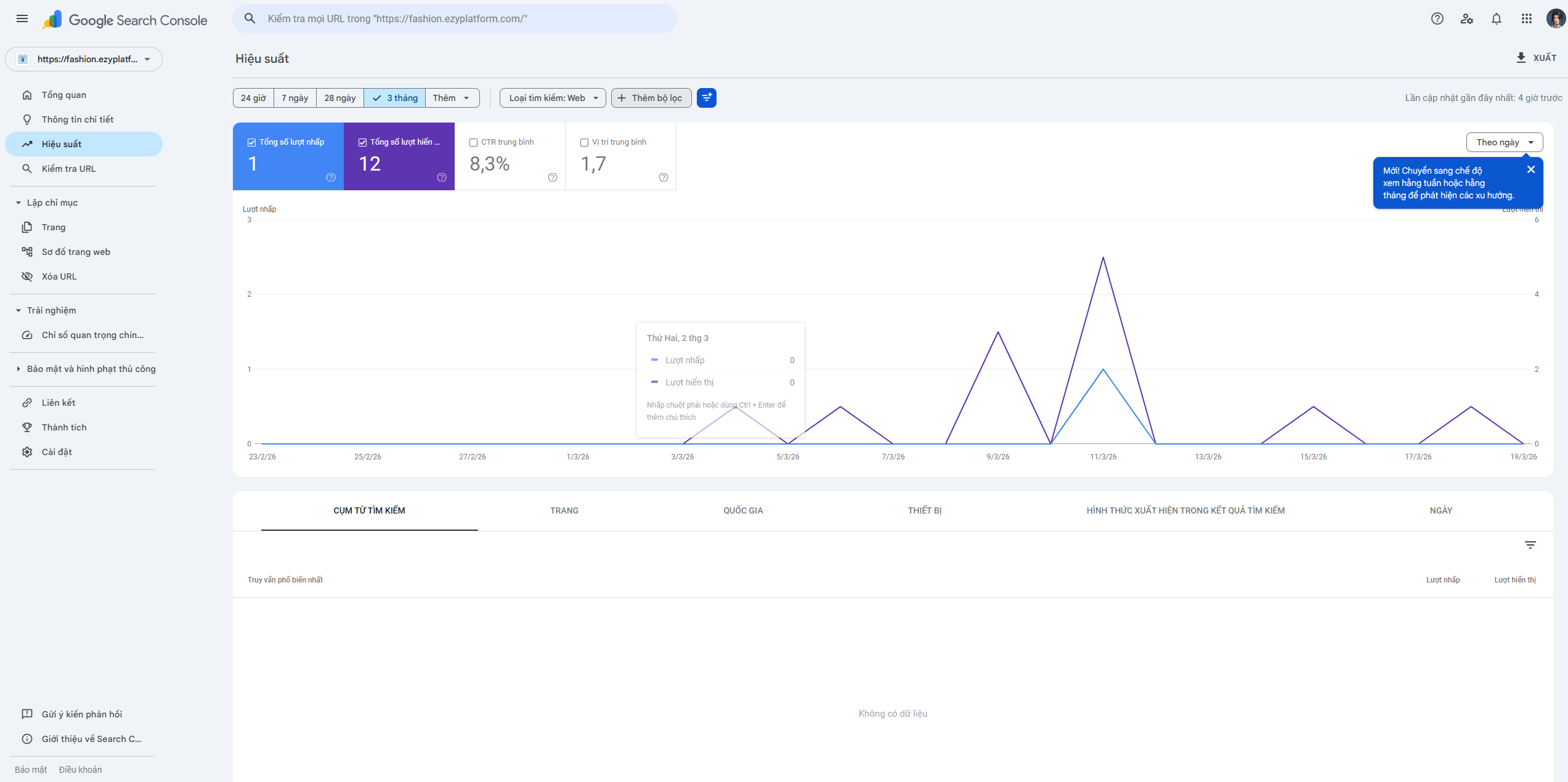
Task: Click the table filter rows icon
Action: pyautogui.click(x=1530, y=545)
